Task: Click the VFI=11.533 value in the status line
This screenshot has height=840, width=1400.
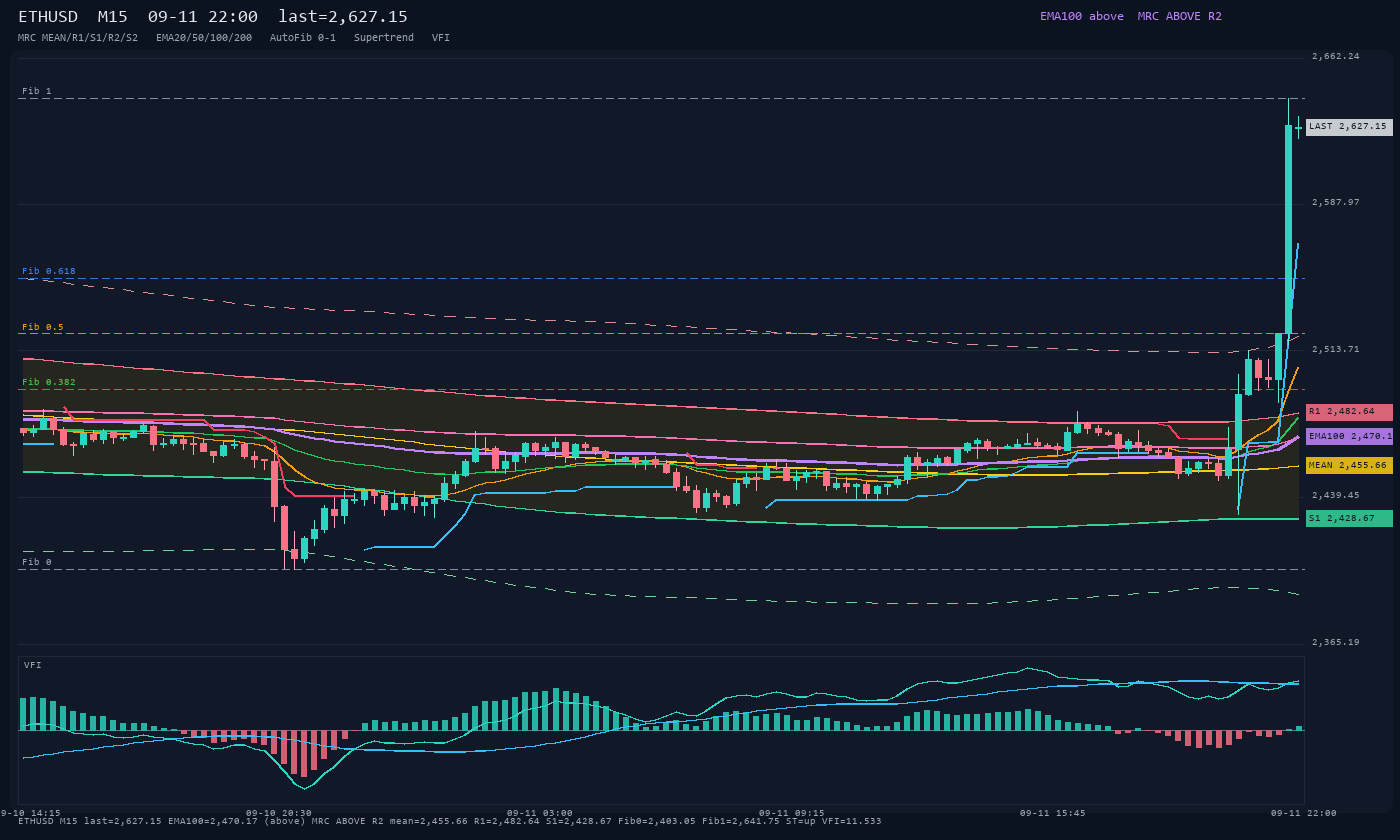Action: (x=849, y=821)
